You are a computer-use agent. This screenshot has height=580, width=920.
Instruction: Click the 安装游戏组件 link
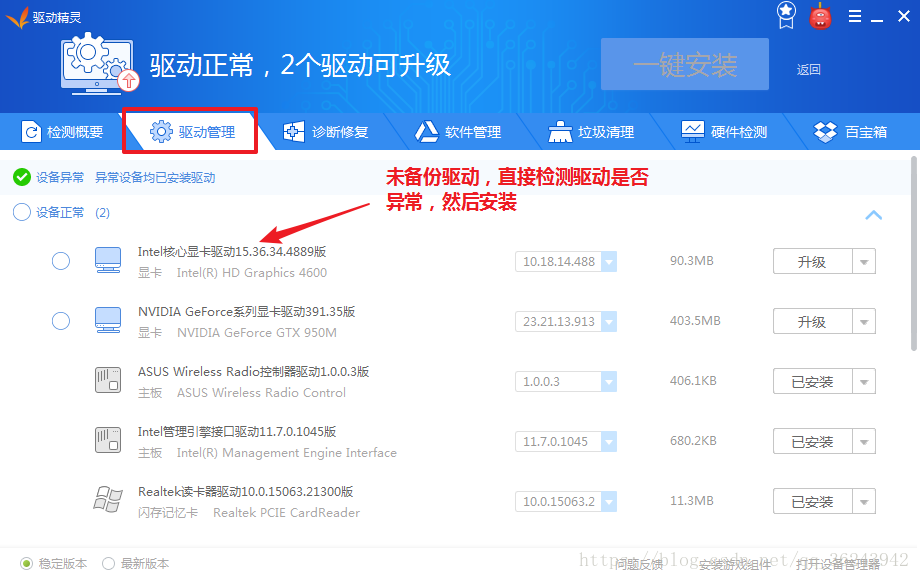point(735,564)
